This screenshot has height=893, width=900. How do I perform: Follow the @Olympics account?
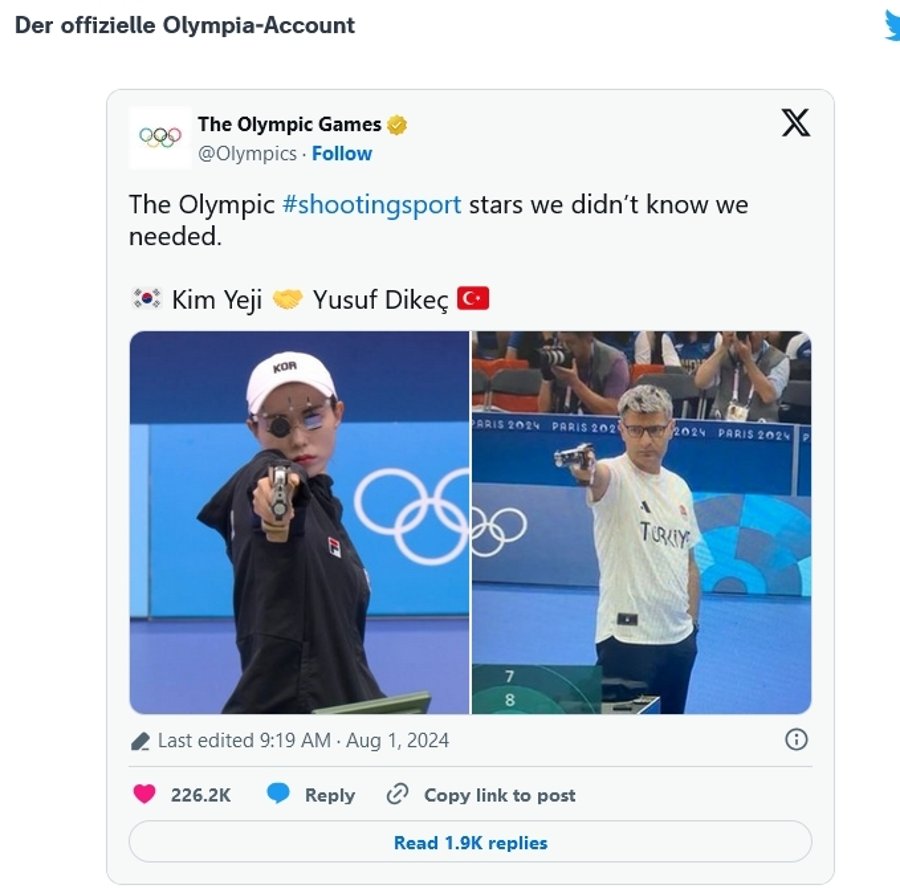point(342,154)
